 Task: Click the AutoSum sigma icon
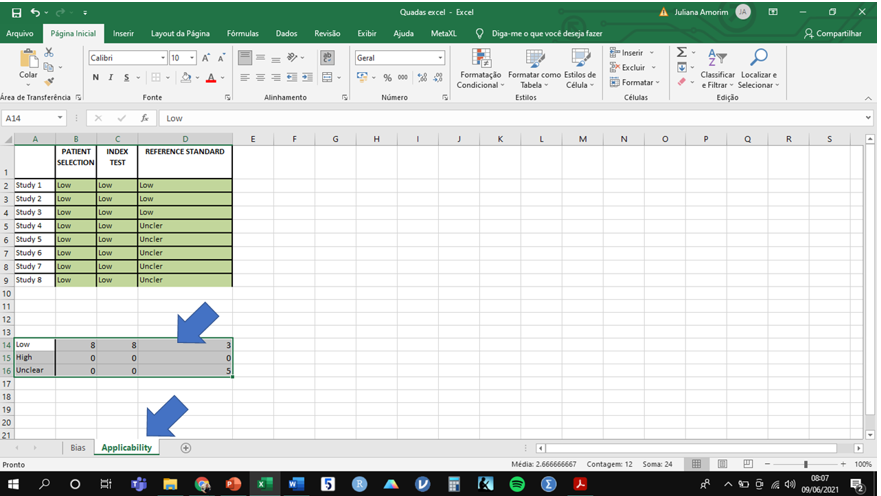(x=682, y=52)
